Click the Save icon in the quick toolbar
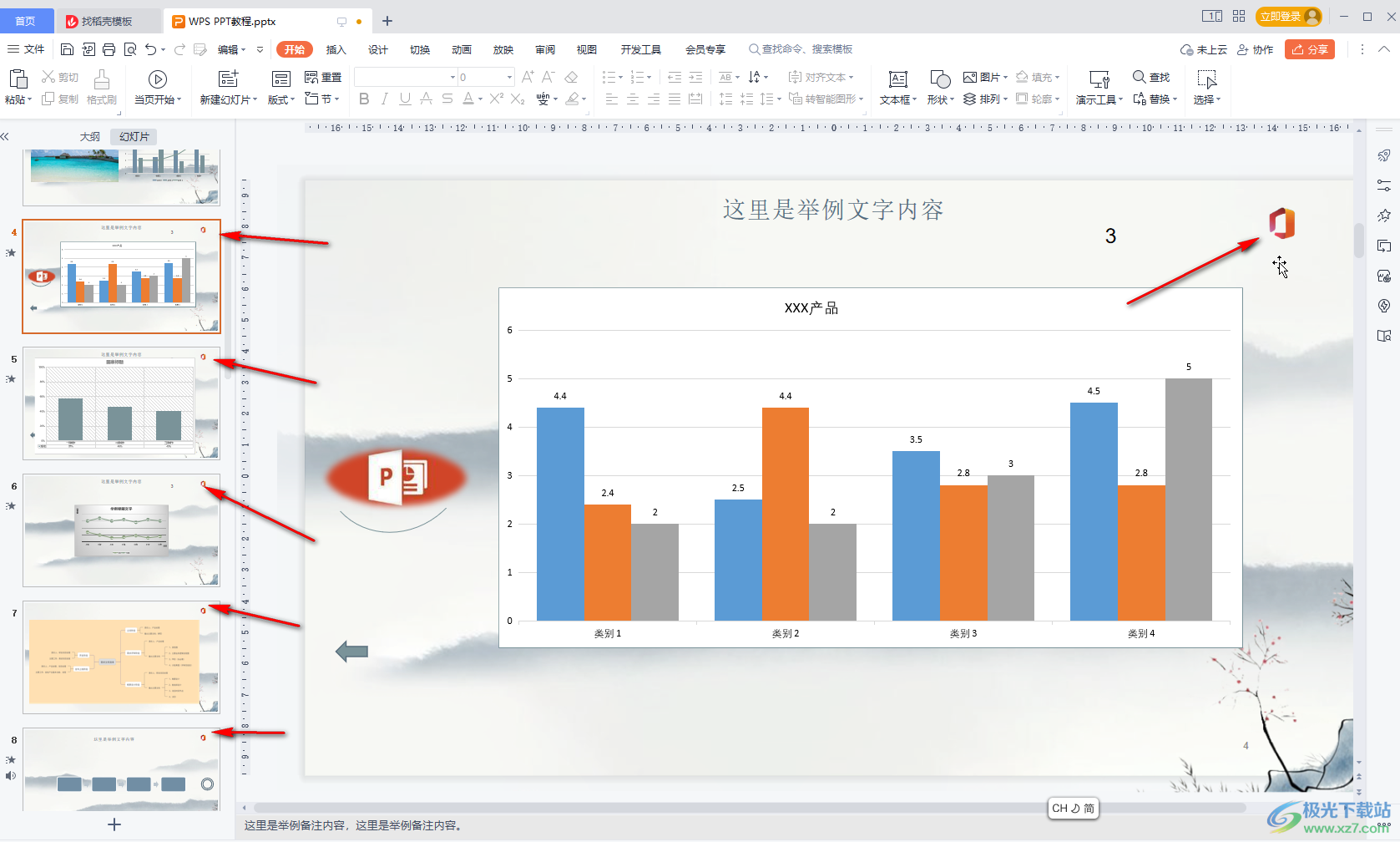This screenshot has width=1400, height=842. pos(68,49)
